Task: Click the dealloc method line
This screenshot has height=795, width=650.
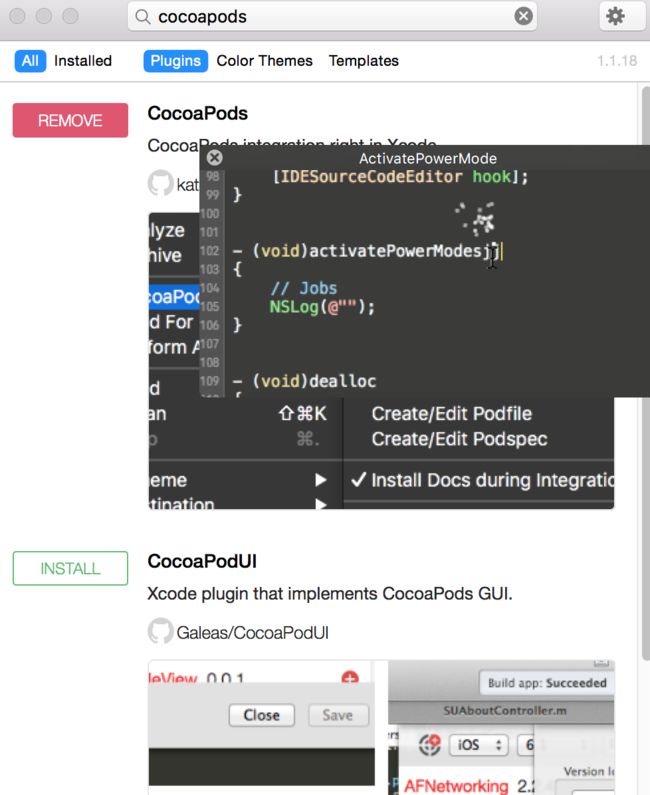Action: point(304,381)
